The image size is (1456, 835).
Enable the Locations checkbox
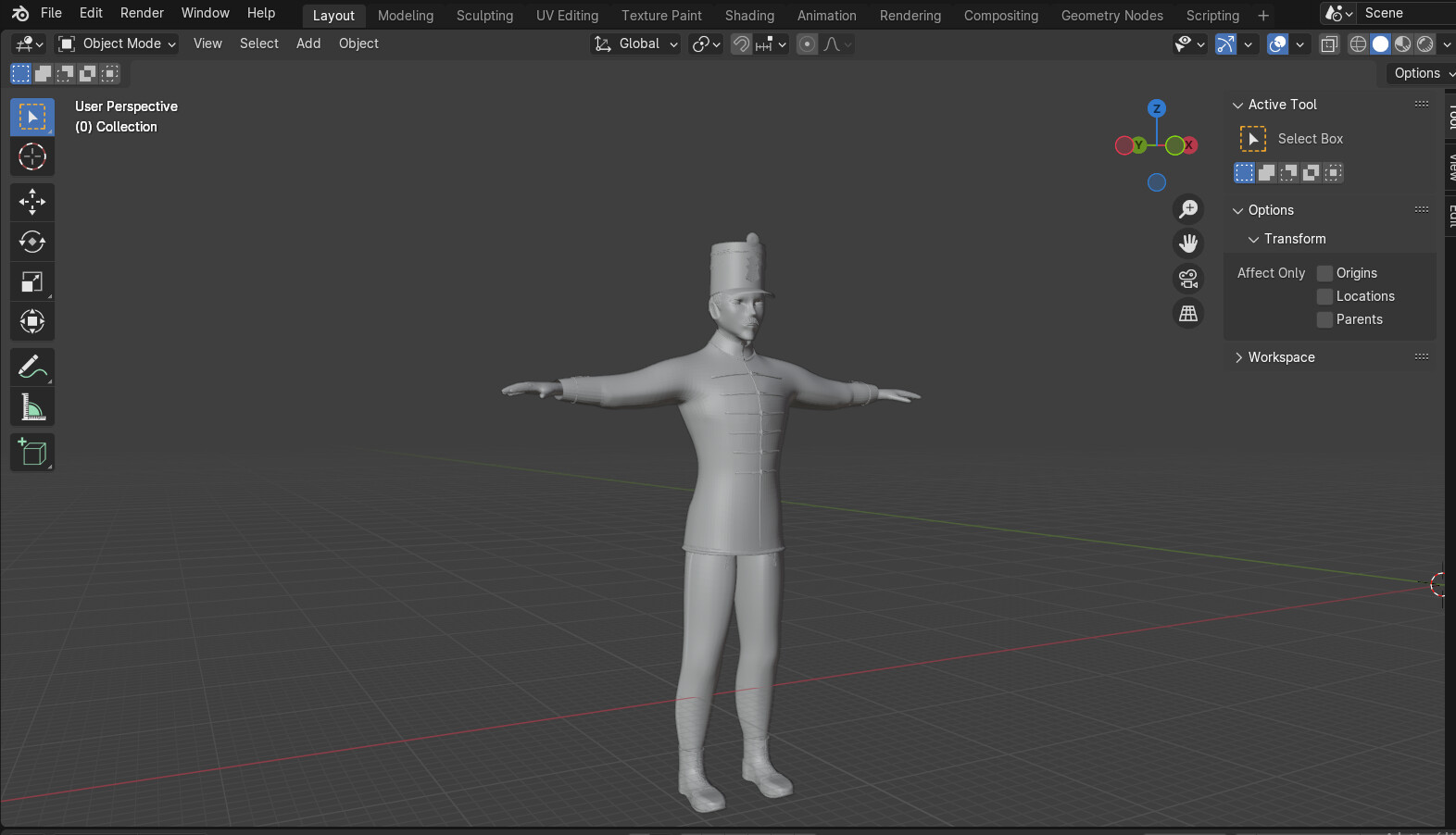tap(1324, 296)
